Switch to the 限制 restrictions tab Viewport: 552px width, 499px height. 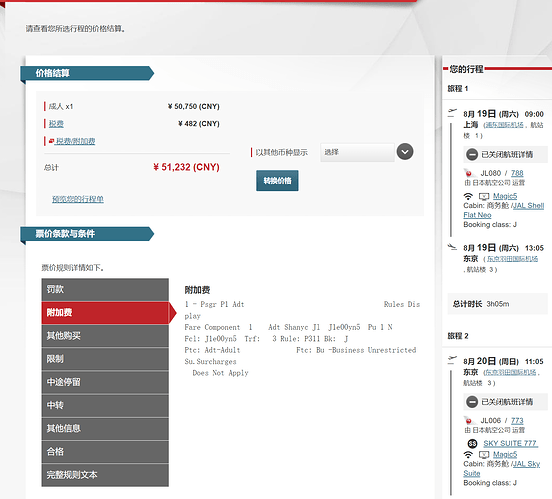pos(105,359)
